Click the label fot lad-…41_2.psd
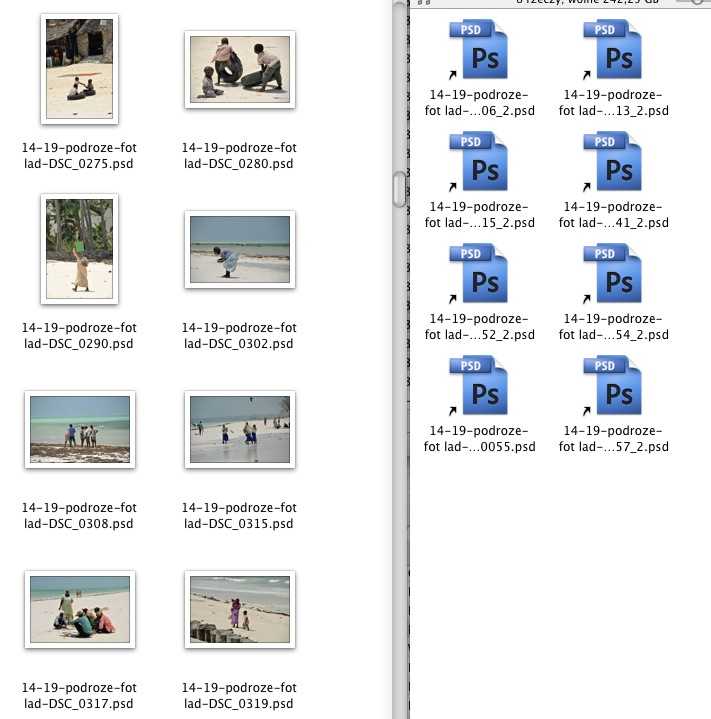This screenshot has width=711, height=719. [613, 223]
